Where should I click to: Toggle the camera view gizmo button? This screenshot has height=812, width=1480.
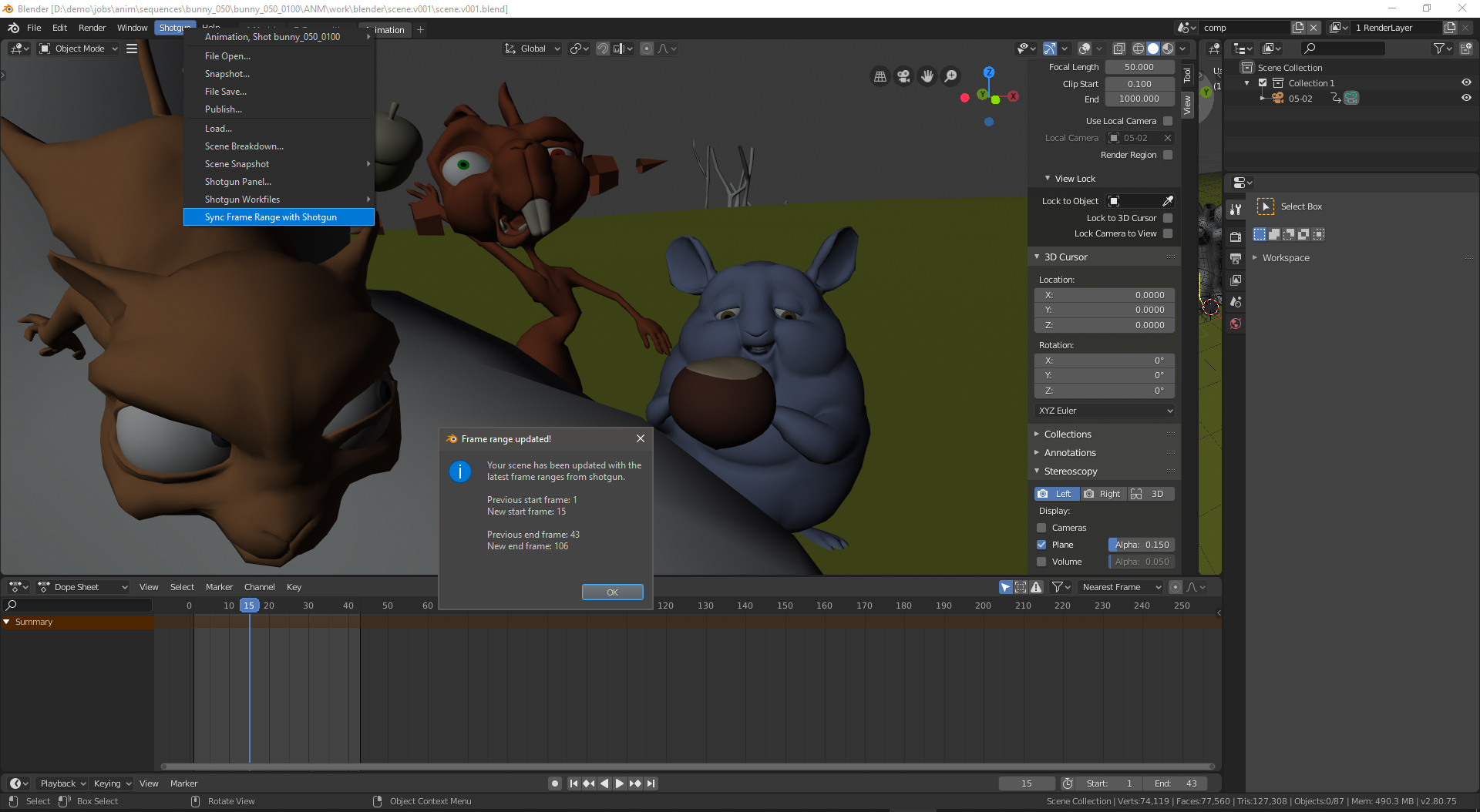point(903,76)
